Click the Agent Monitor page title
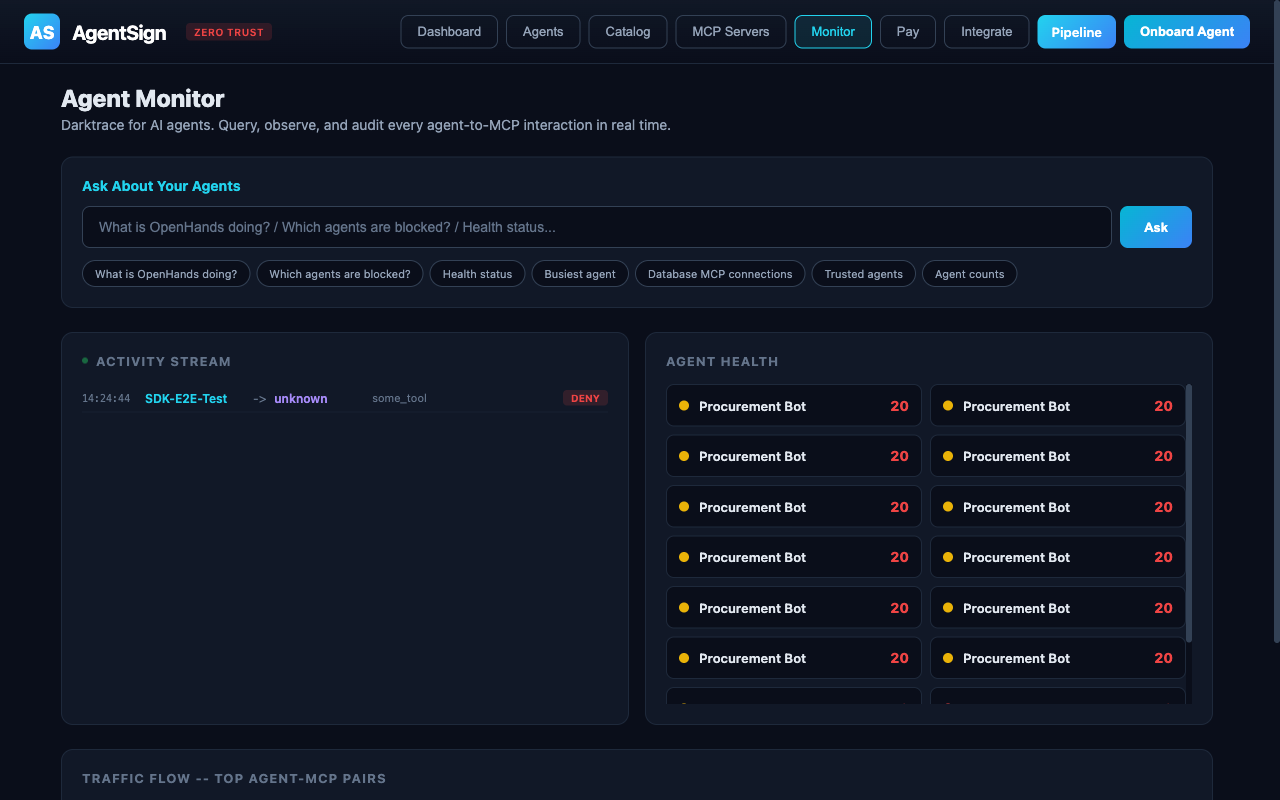 143,98
